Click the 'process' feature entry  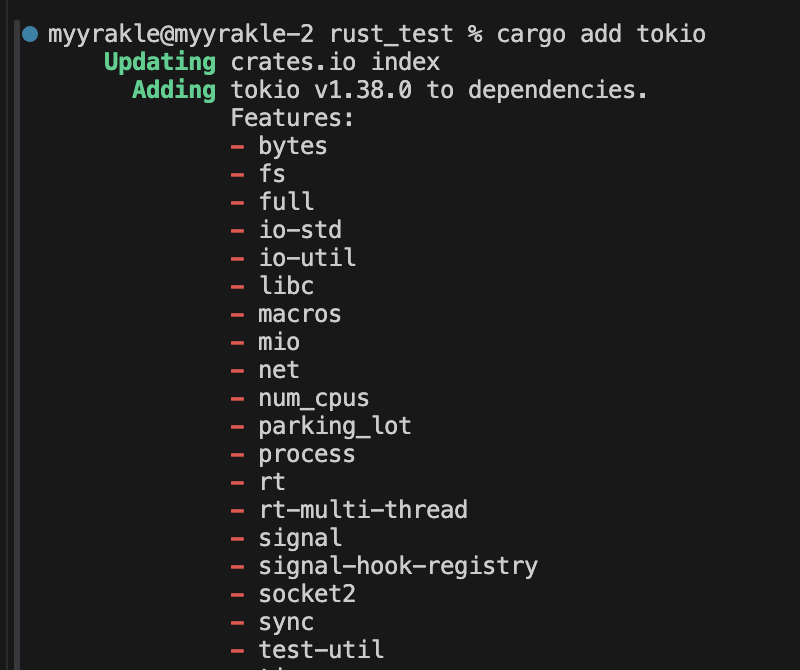tap(307, 454)
